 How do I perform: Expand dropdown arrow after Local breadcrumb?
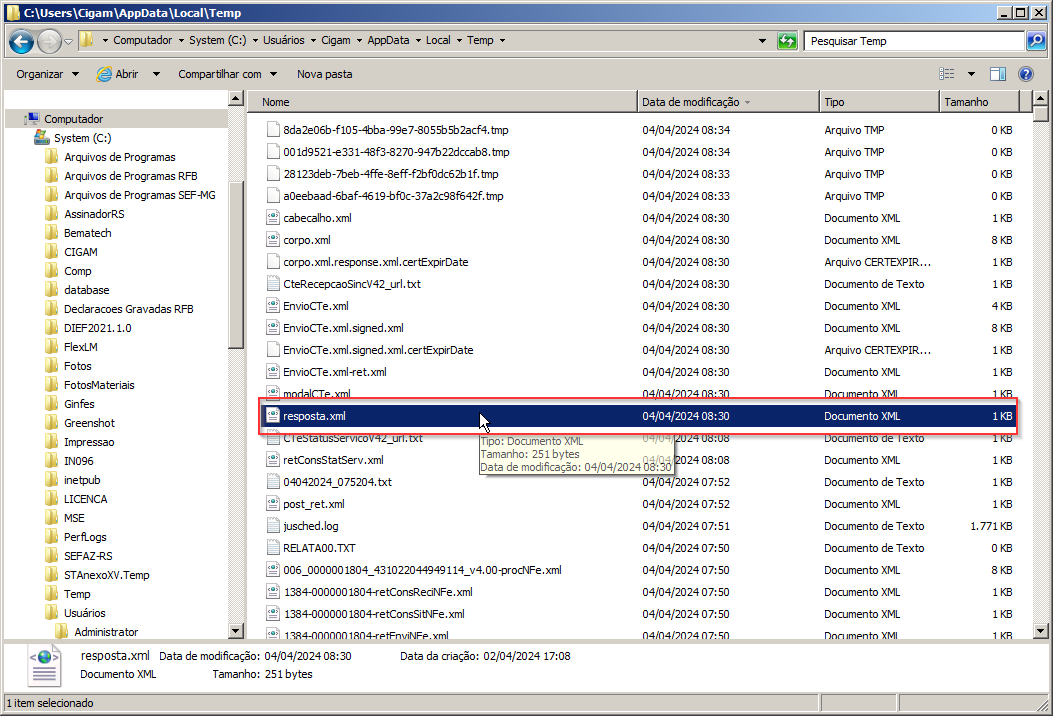click(x=459, y=40)
